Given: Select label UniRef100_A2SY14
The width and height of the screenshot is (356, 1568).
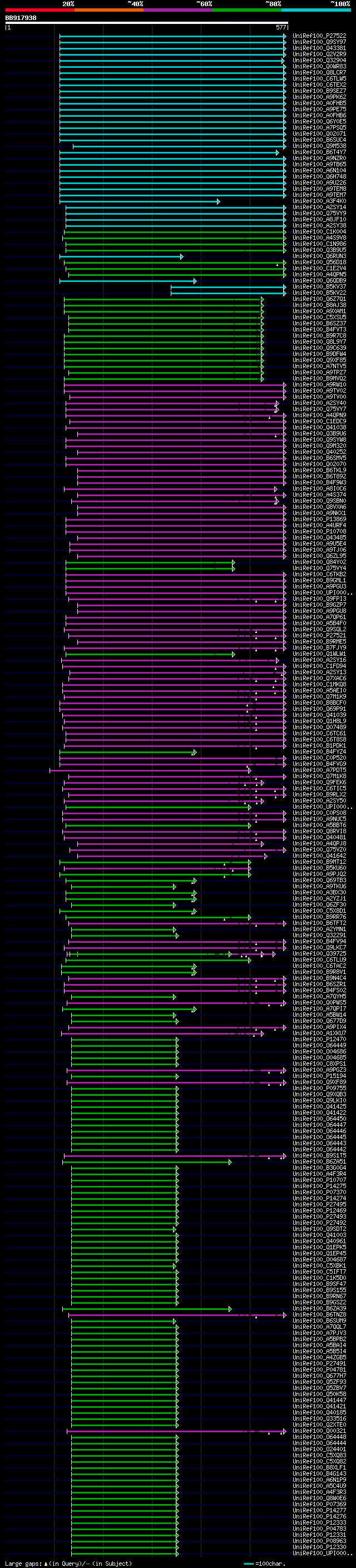Looking at the screenshot, I should (x=319, y=207).
